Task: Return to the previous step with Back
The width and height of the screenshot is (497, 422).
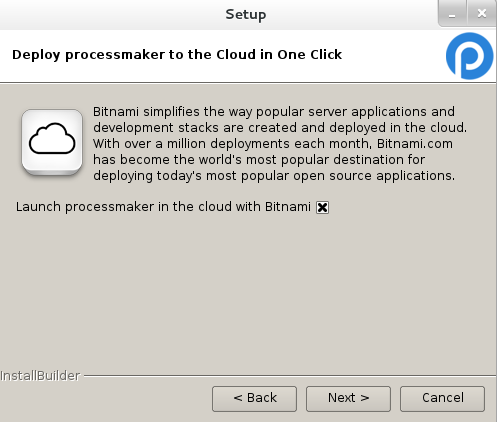Action: tap(254, 399)
